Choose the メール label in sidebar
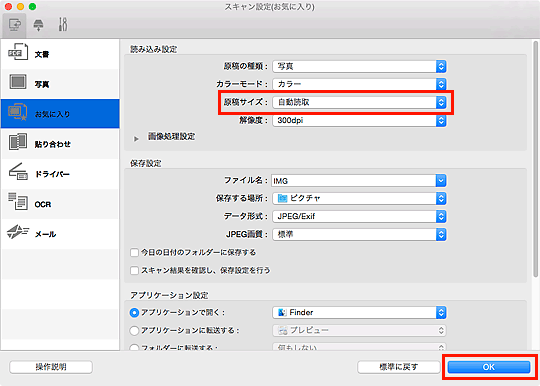 (x=45, y=234)
